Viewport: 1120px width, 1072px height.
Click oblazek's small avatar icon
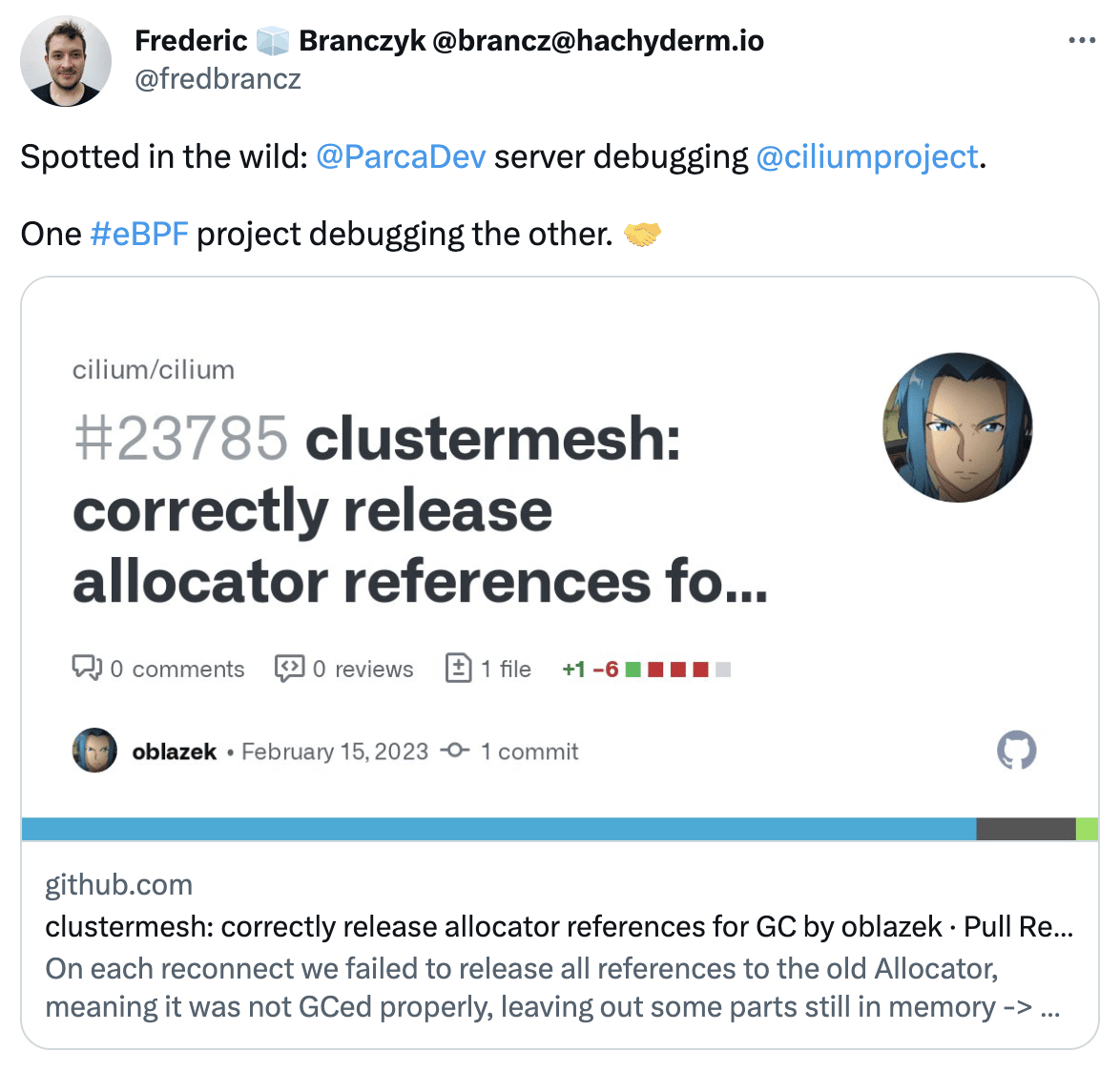(95, 751)
